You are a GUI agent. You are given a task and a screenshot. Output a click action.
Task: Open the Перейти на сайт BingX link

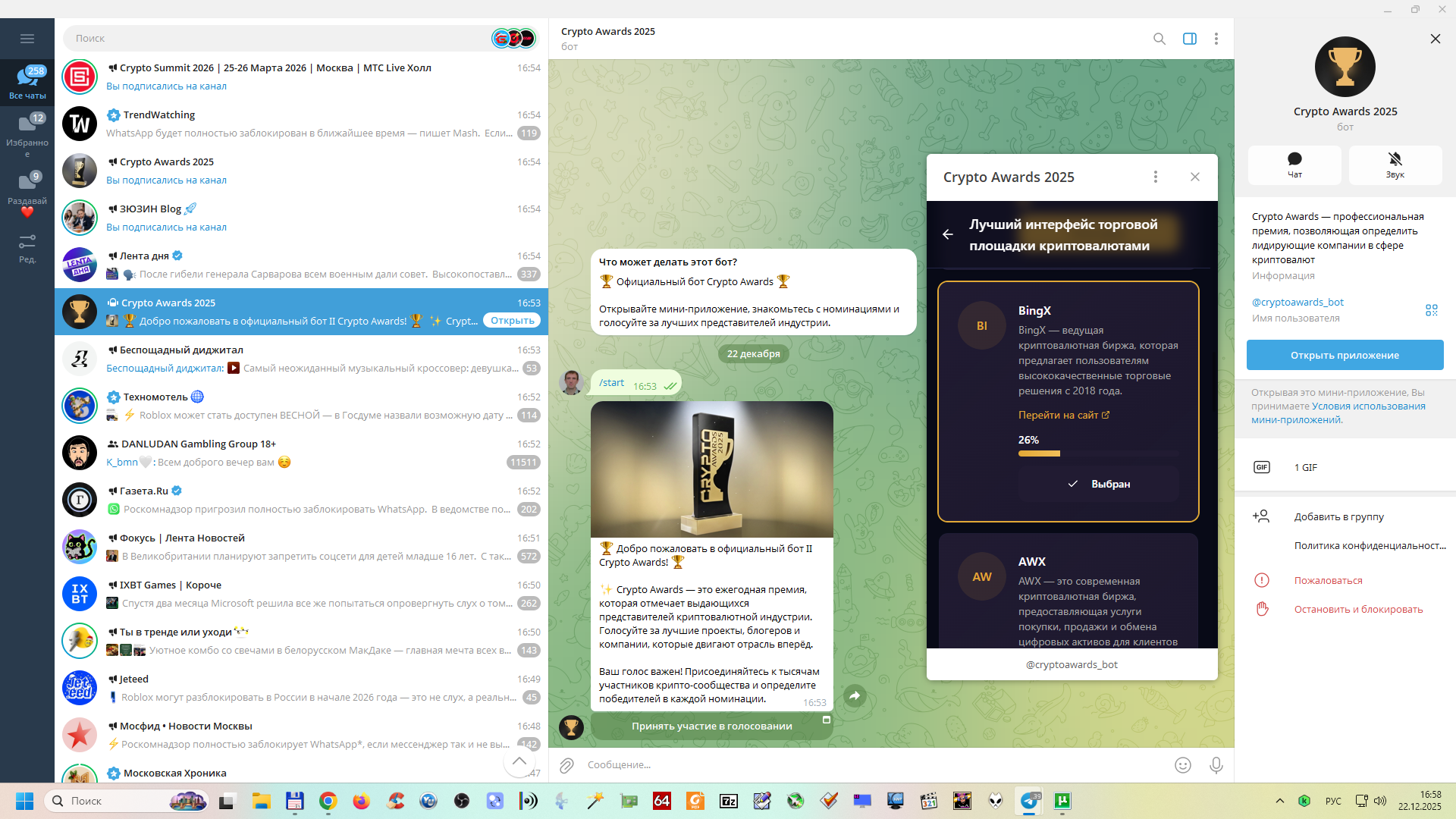[x=1063, y=415]
